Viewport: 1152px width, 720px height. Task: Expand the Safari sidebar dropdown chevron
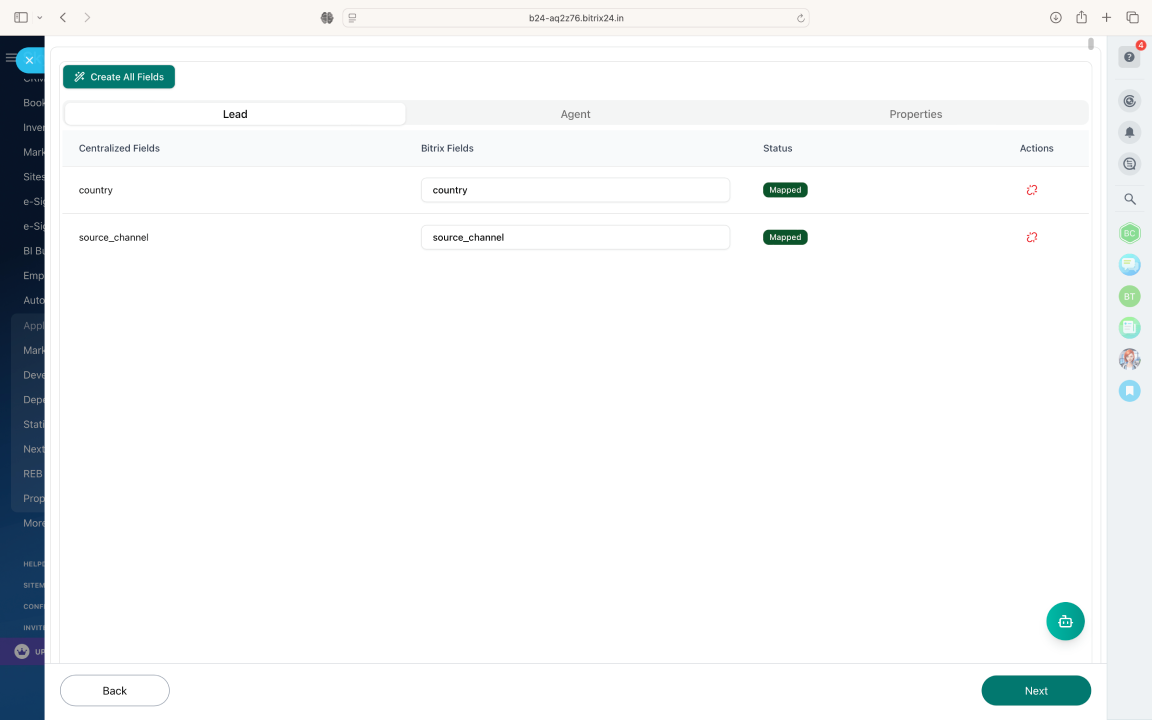pyautogui.click(x=39, y=18)
